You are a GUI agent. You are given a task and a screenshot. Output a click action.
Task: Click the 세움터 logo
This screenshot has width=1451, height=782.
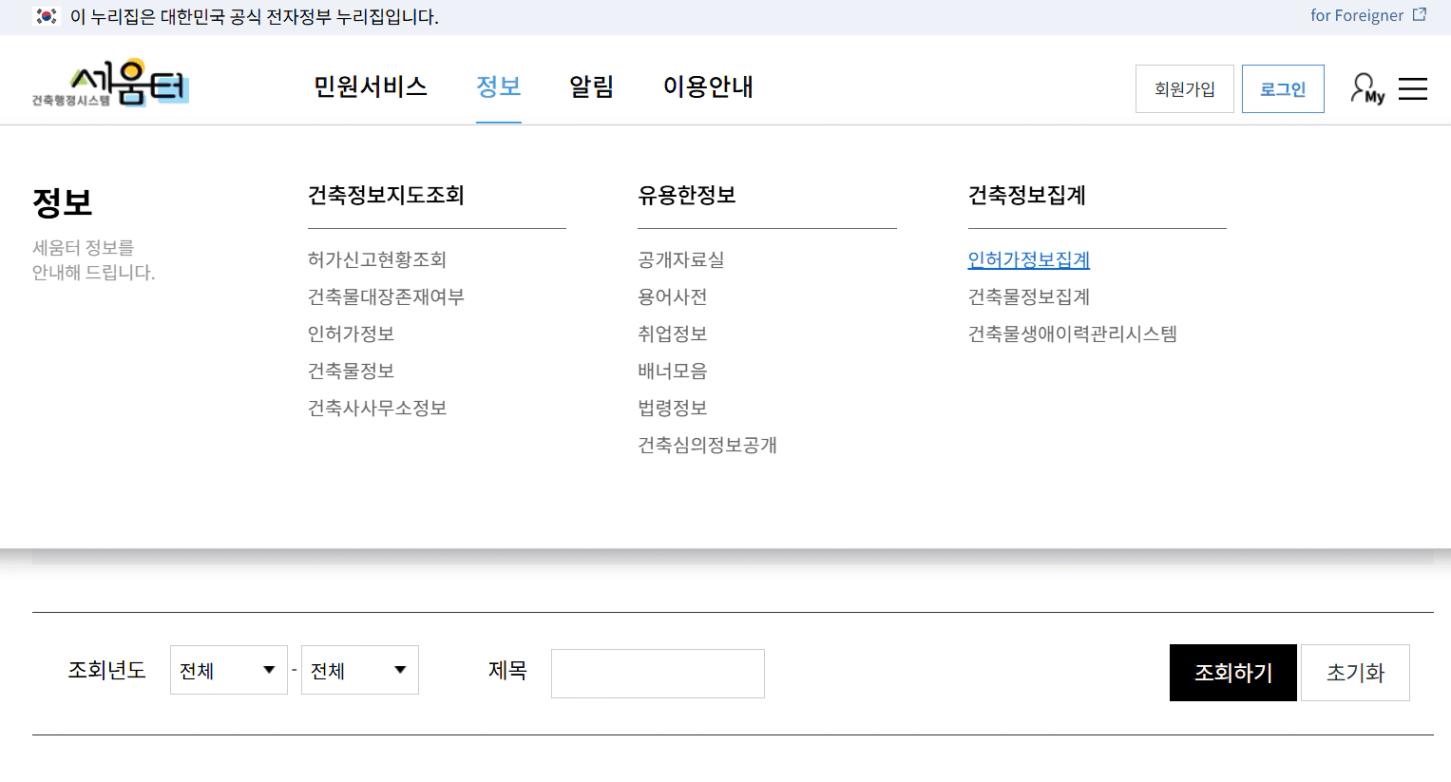tap(110, 84)
